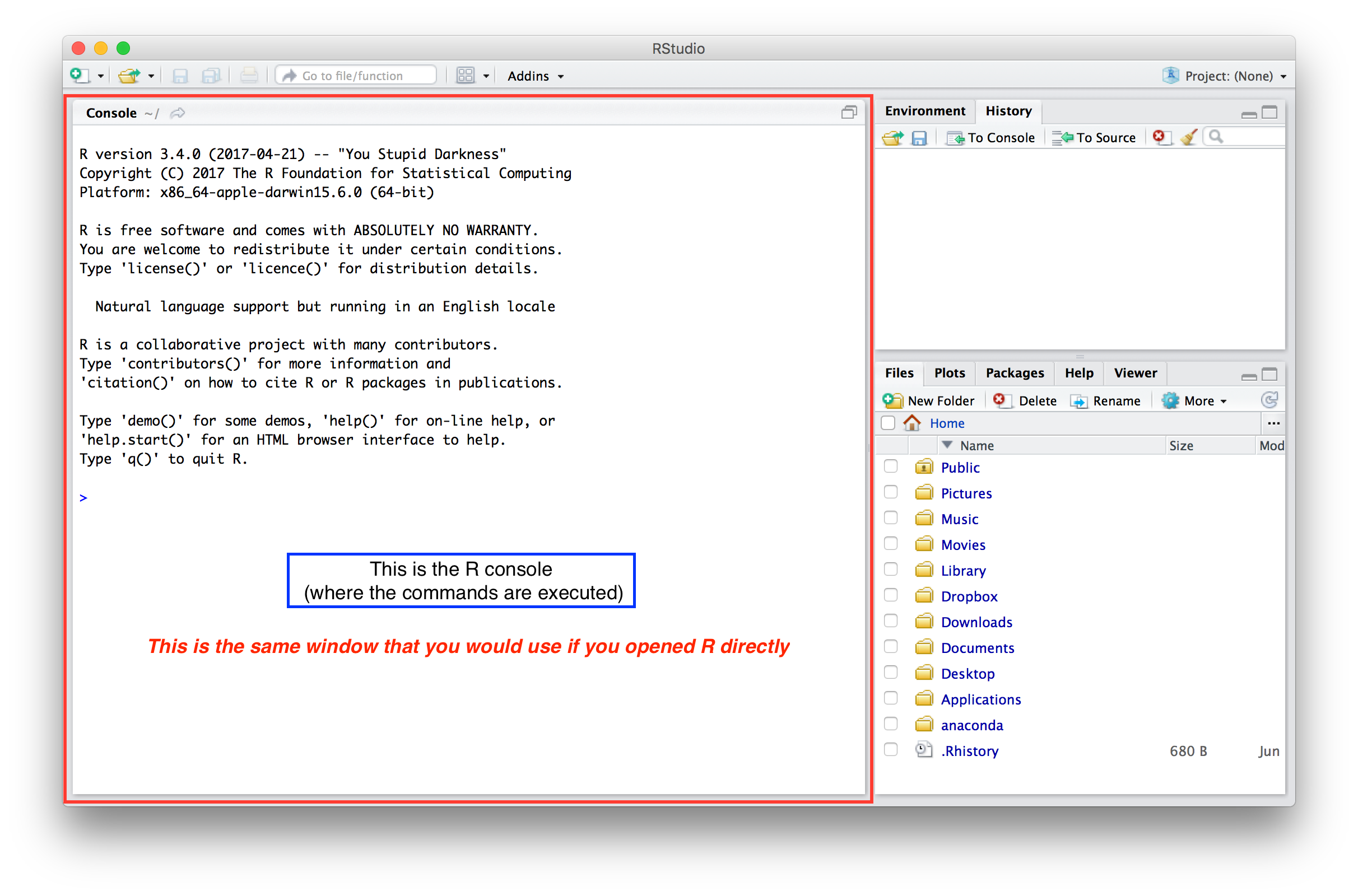Screen dimensions: 1358x896
Task: Check the Documents folder checkbox
Action: (x=890, y=647)
